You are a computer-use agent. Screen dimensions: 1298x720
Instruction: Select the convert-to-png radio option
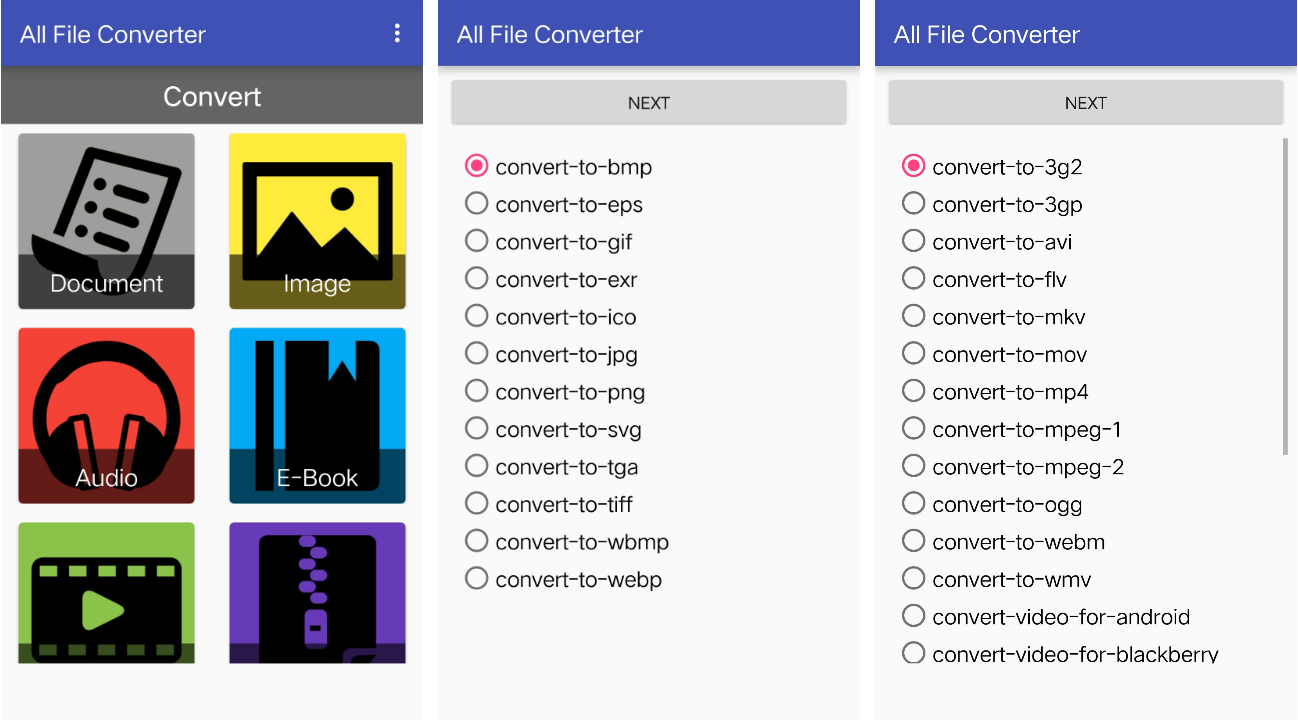point(555,391)
